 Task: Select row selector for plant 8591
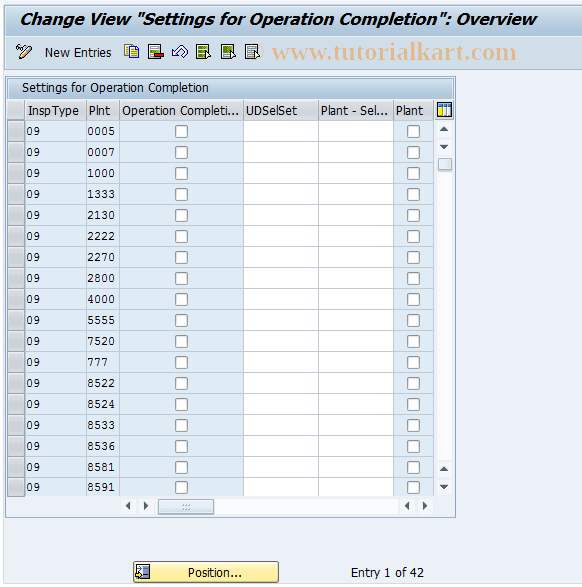click(16, 487)
